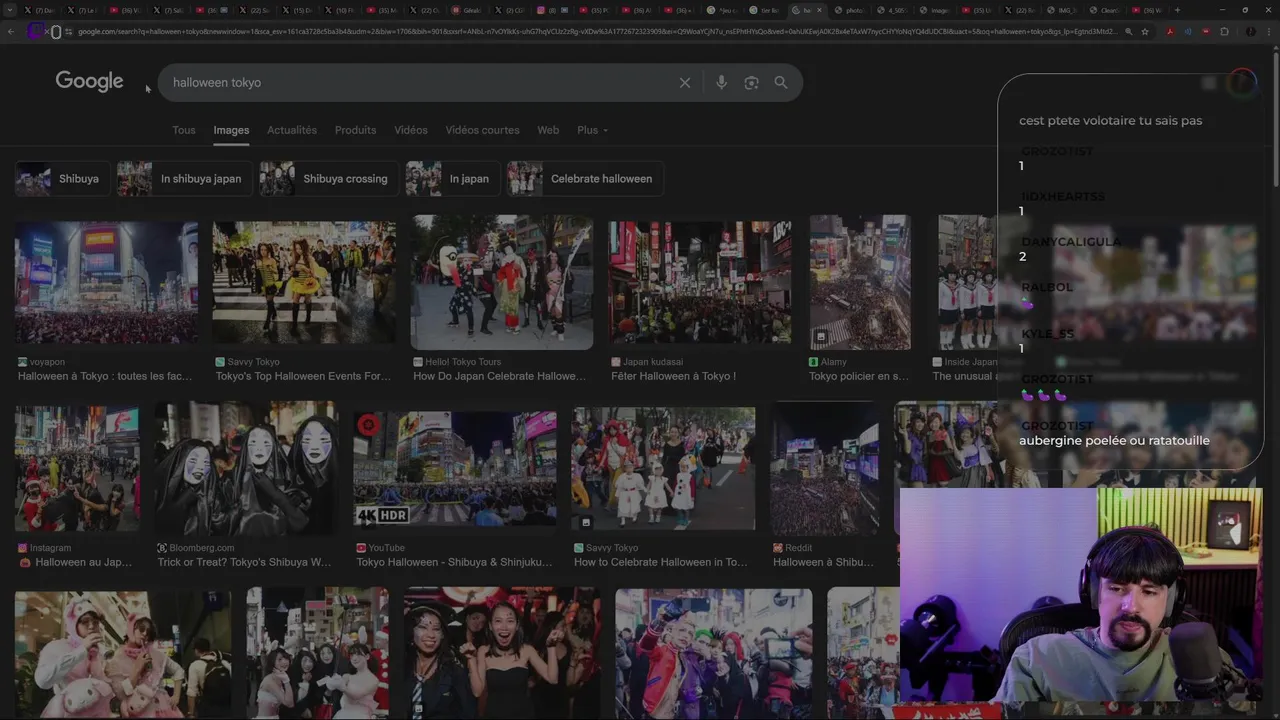Screen dimensions: 1280x720
Task: Click 'Tokyo's Top Halloween Events For...' title
Action: (304, 376)
